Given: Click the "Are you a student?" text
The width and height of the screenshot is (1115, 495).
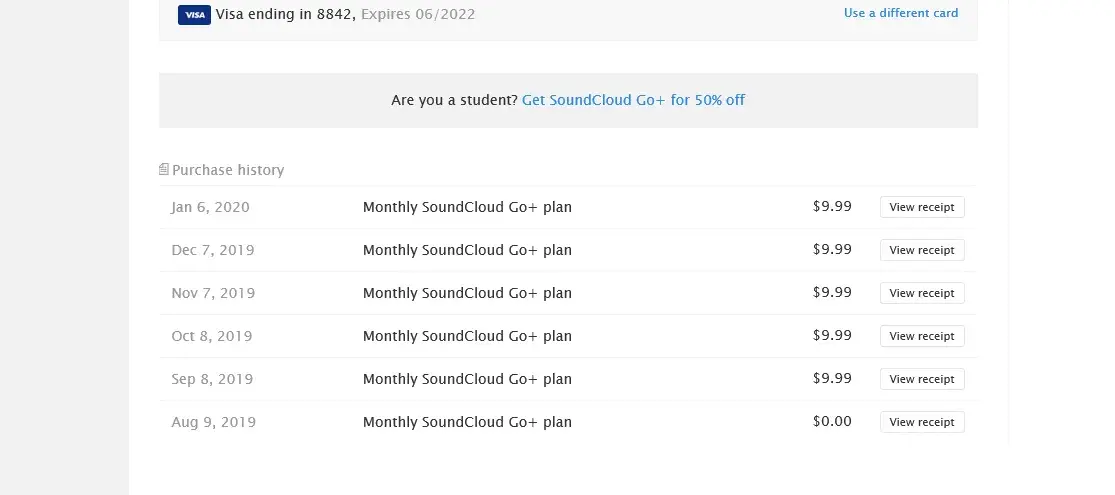Looking at the screenshot, I should pos(454,100).
